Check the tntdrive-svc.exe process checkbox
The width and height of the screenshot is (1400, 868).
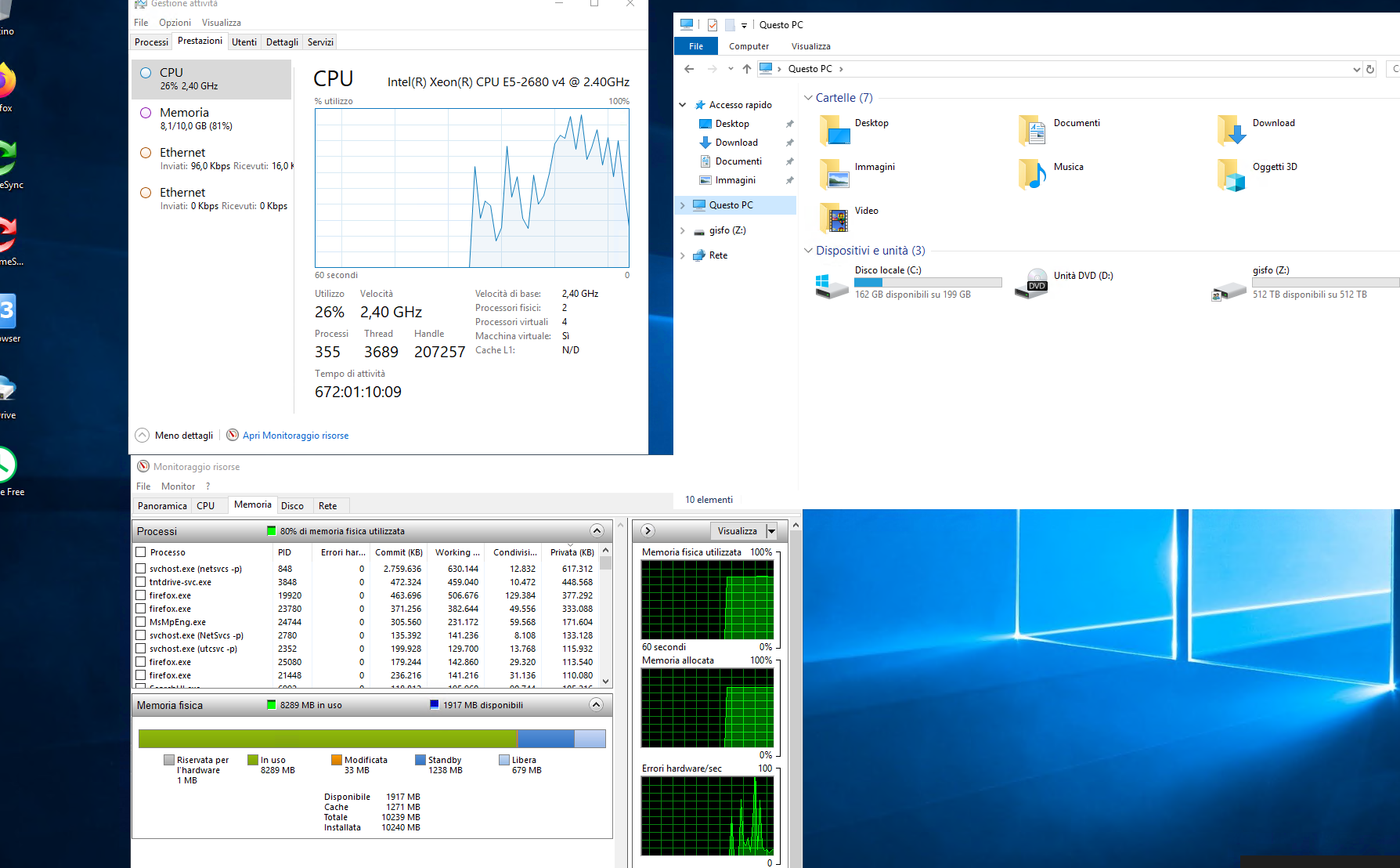(141, 582)
